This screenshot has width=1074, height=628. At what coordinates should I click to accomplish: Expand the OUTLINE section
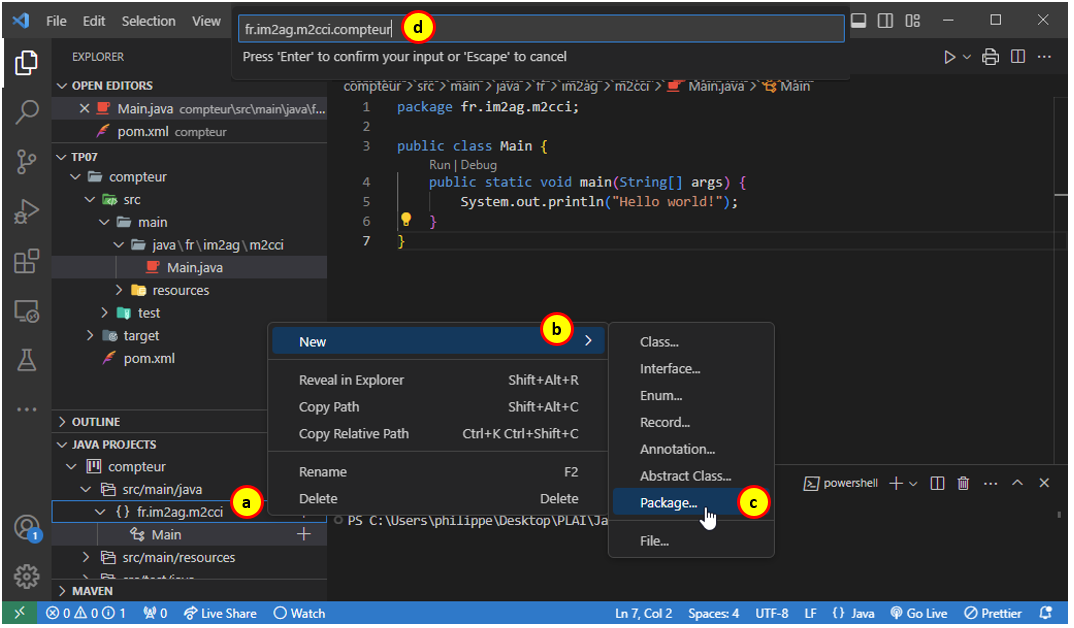(96, 422)
